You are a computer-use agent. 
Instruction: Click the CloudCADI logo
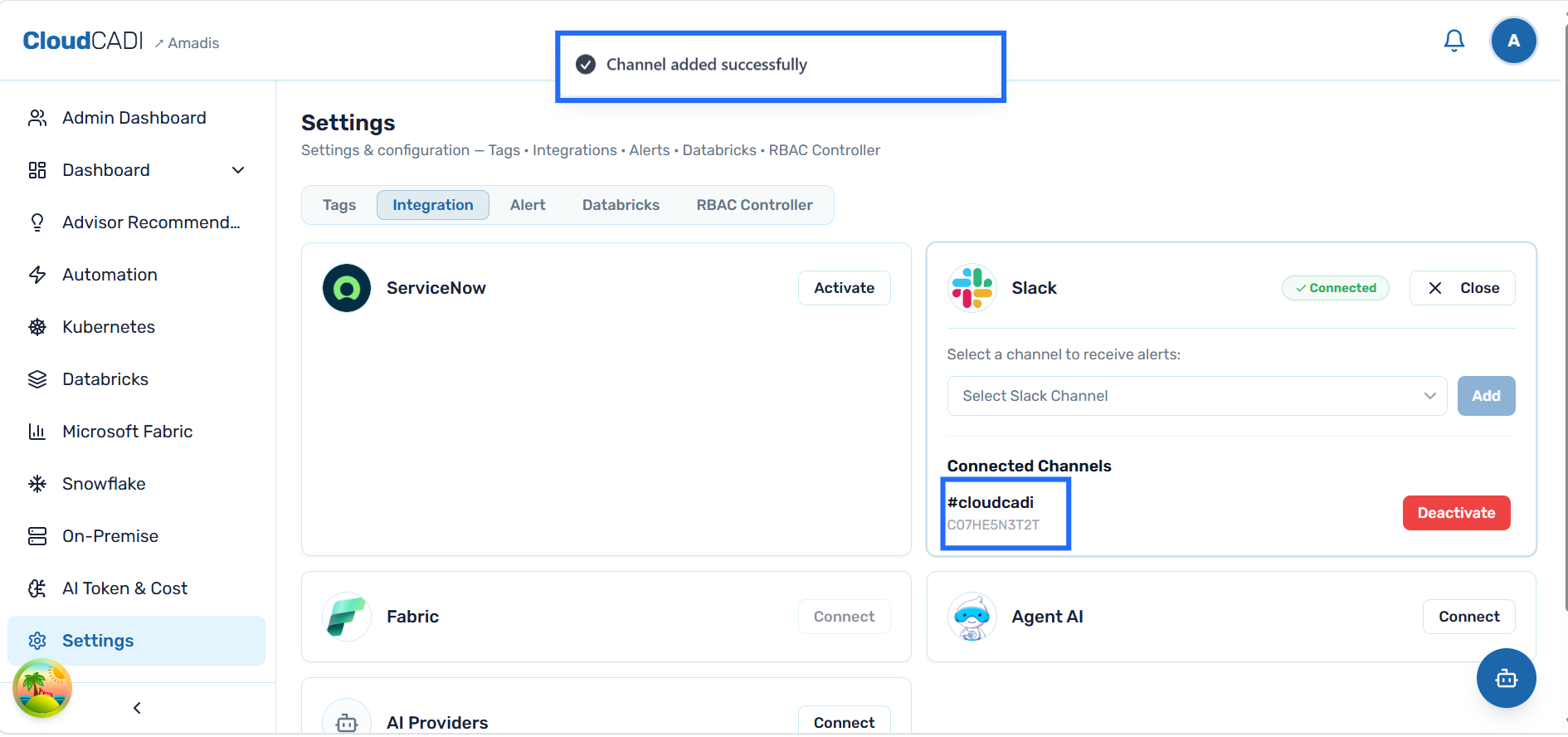(83, 41)
